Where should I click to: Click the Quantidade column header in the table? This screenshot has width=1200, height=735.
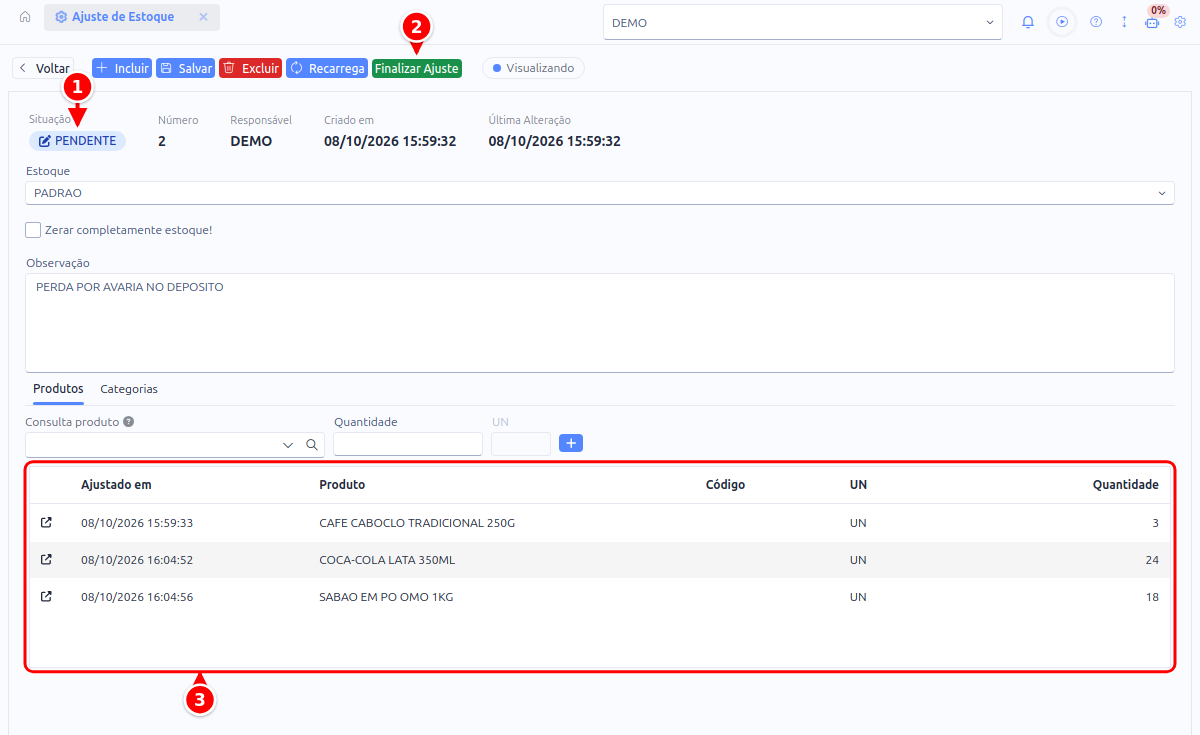(x=1125, y=485)
